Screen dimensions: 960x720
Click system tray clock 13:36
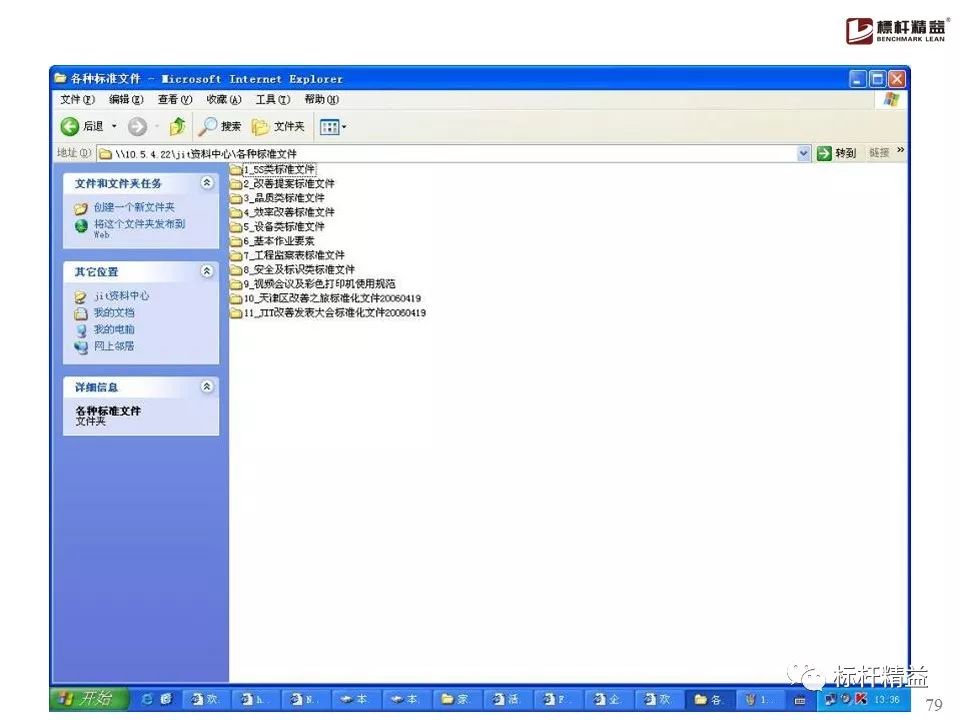pyautogui.click(x=887, y=699)
